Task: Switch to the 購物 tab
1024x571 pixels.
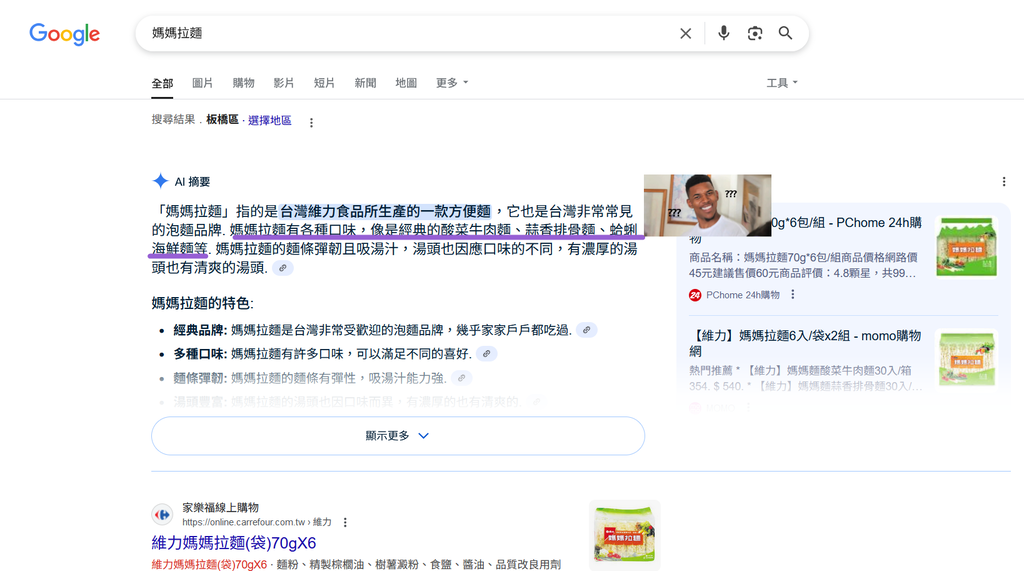Action: coord(243,83)
